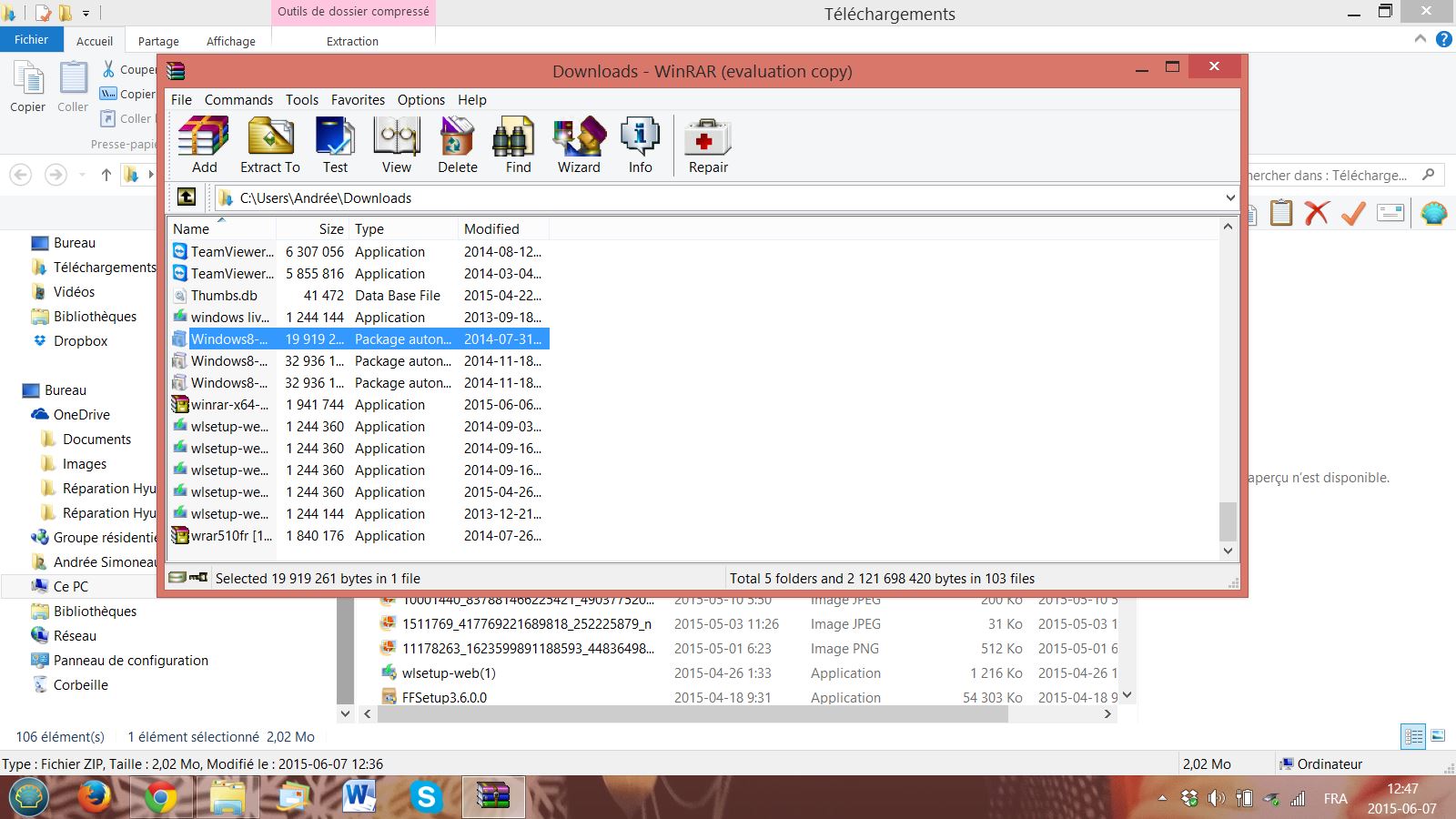Click the Explorer help question mark icon
The width and height of the screenshot is (1456, 819).
coord(1444,39)
